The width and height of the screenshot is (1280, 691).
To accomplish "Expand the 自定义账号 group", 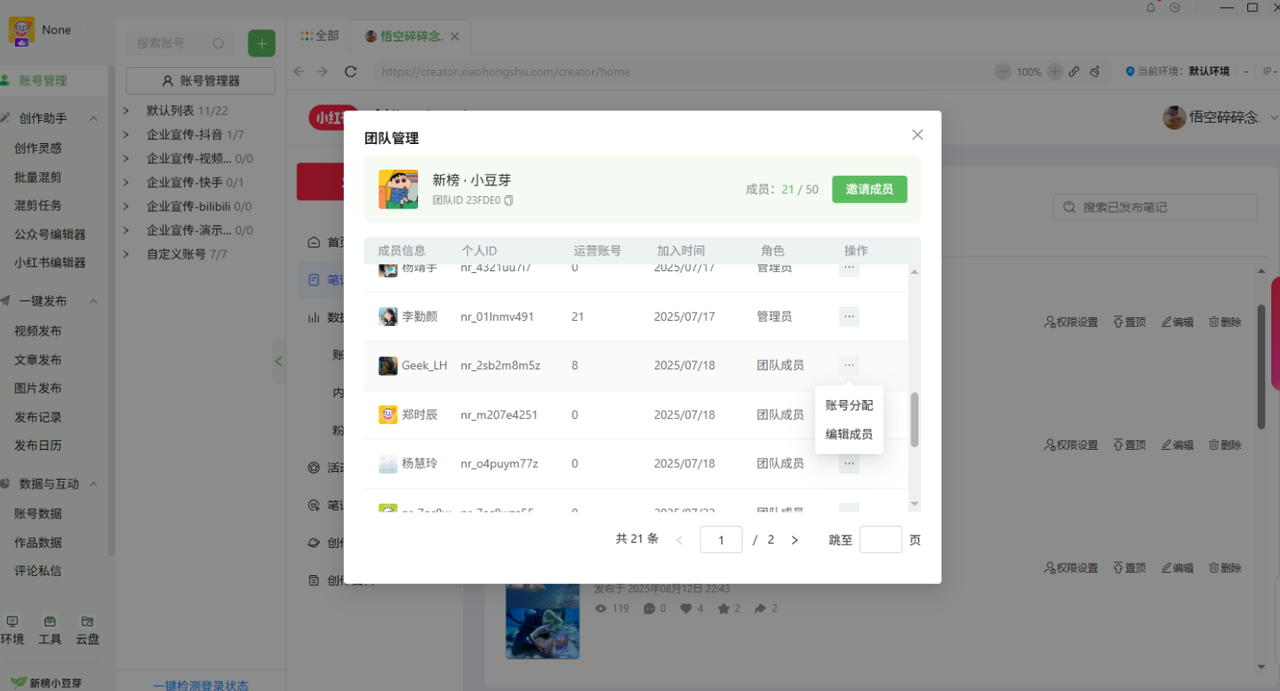I will click(126, 254).
